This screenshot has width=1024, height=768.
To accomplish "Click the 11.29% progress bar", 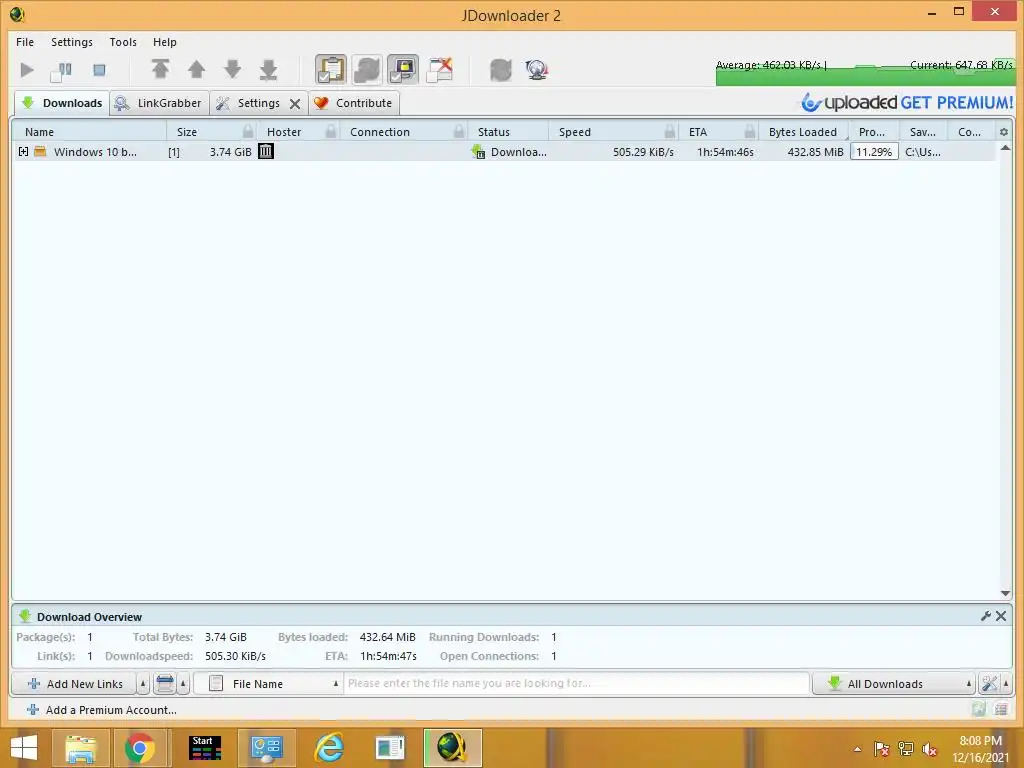I will click(x=874, y=152).
